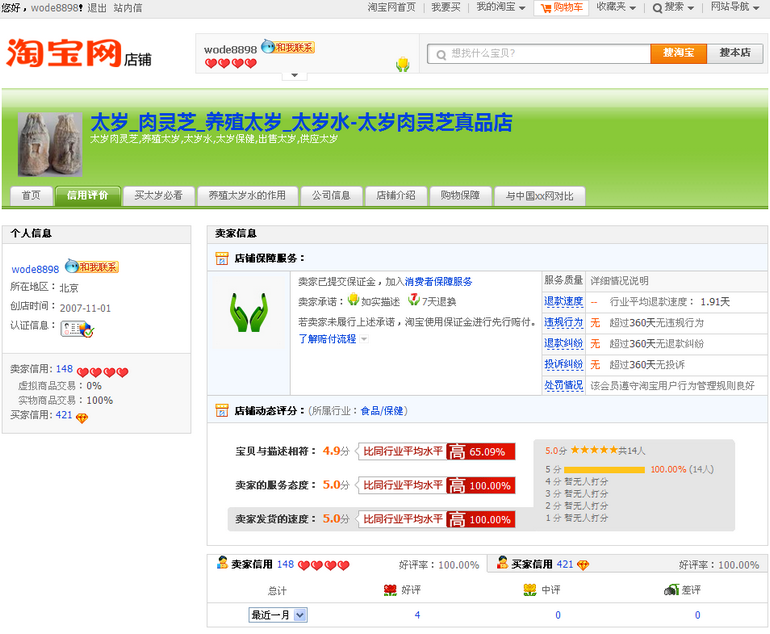
Task: Open the 买太岁必看 tab
Action: pyautogui.click(x=159, y=195)
